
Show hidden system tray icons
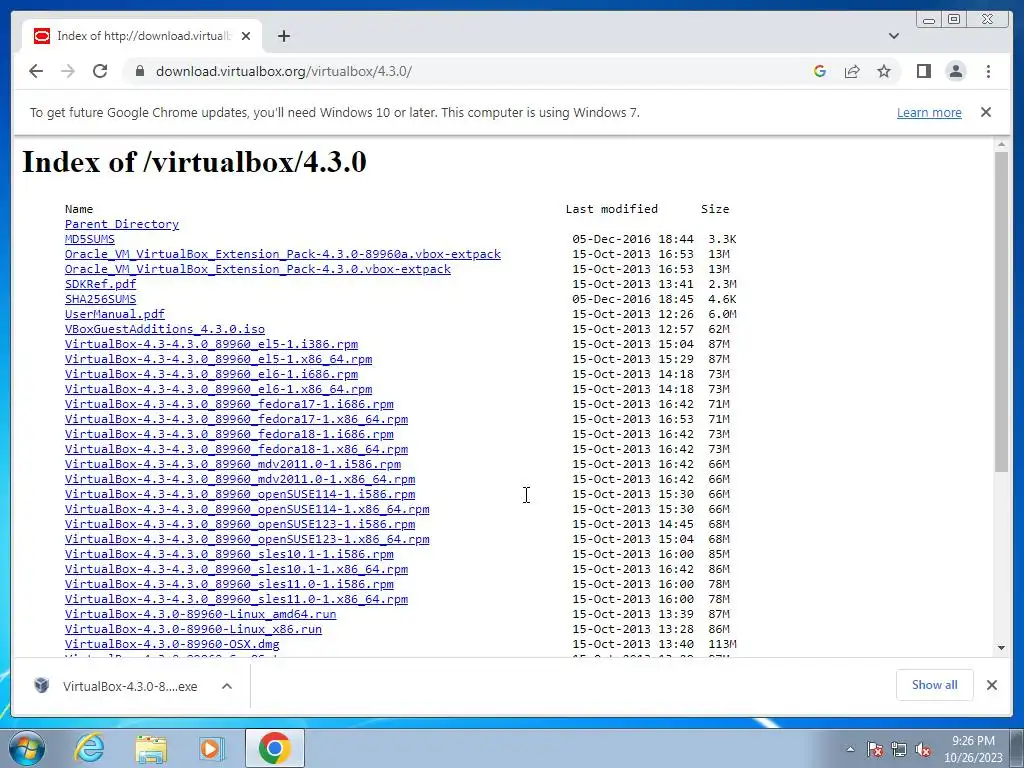pos(850,750)
